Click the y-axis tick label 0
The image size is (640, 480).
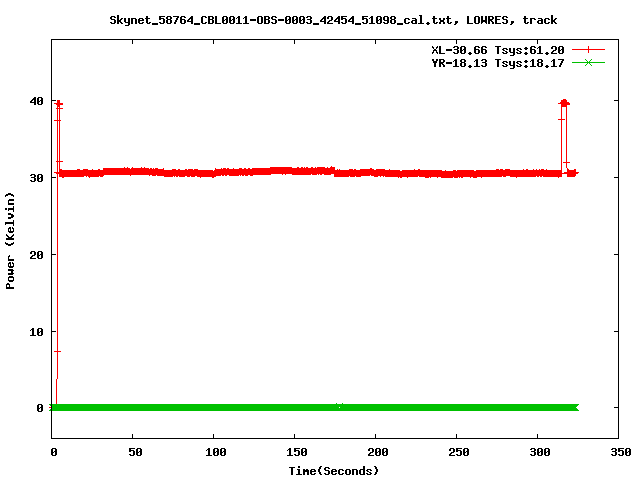click(40, 408)
